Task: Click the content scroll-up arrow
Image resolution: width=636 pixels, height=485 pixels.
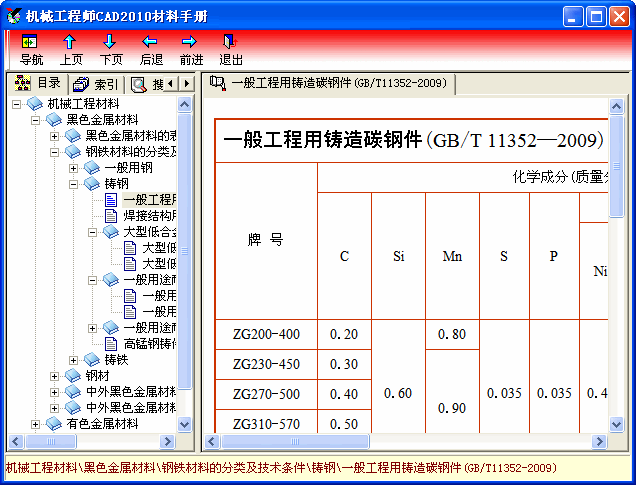Action: pos(617,106)
